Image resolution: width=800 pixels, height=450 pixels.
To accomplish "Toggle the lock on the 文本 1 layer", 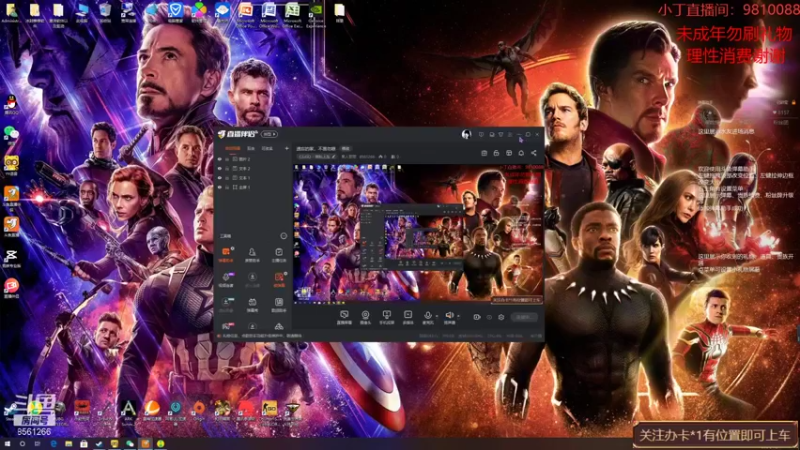I will 227,178.
